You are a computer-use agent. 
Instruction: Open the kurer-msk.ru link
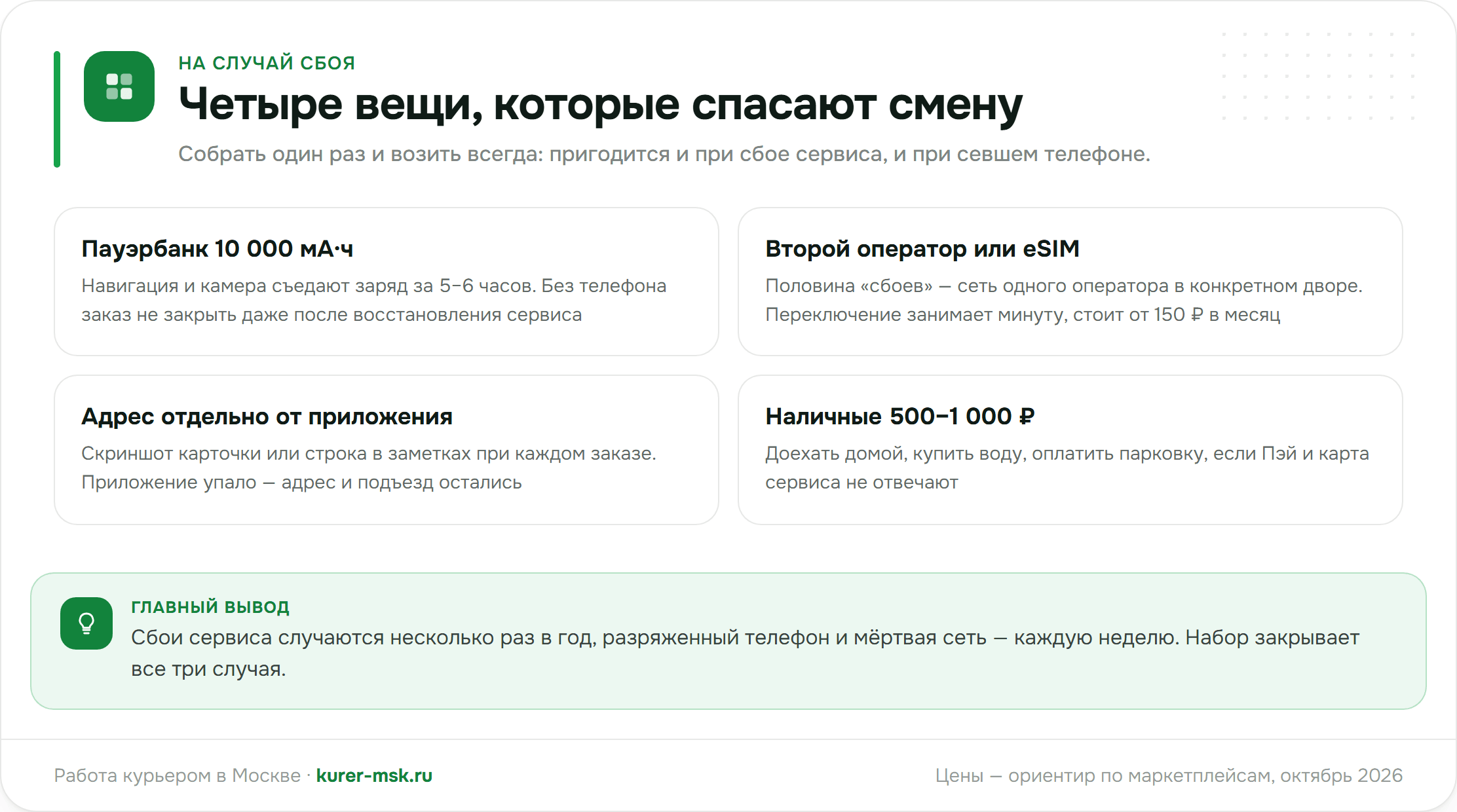pyautogui.click(x=374, y=775)
